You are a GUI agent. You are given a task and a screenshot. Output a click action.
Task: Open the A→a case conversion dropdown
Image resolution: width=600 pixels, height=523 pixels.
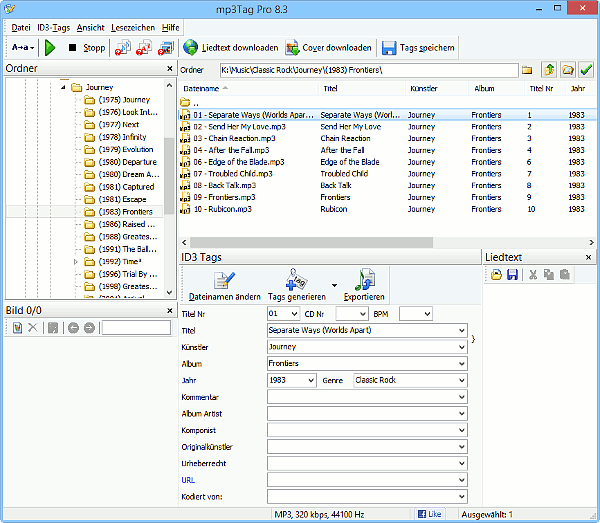point(23,48)
